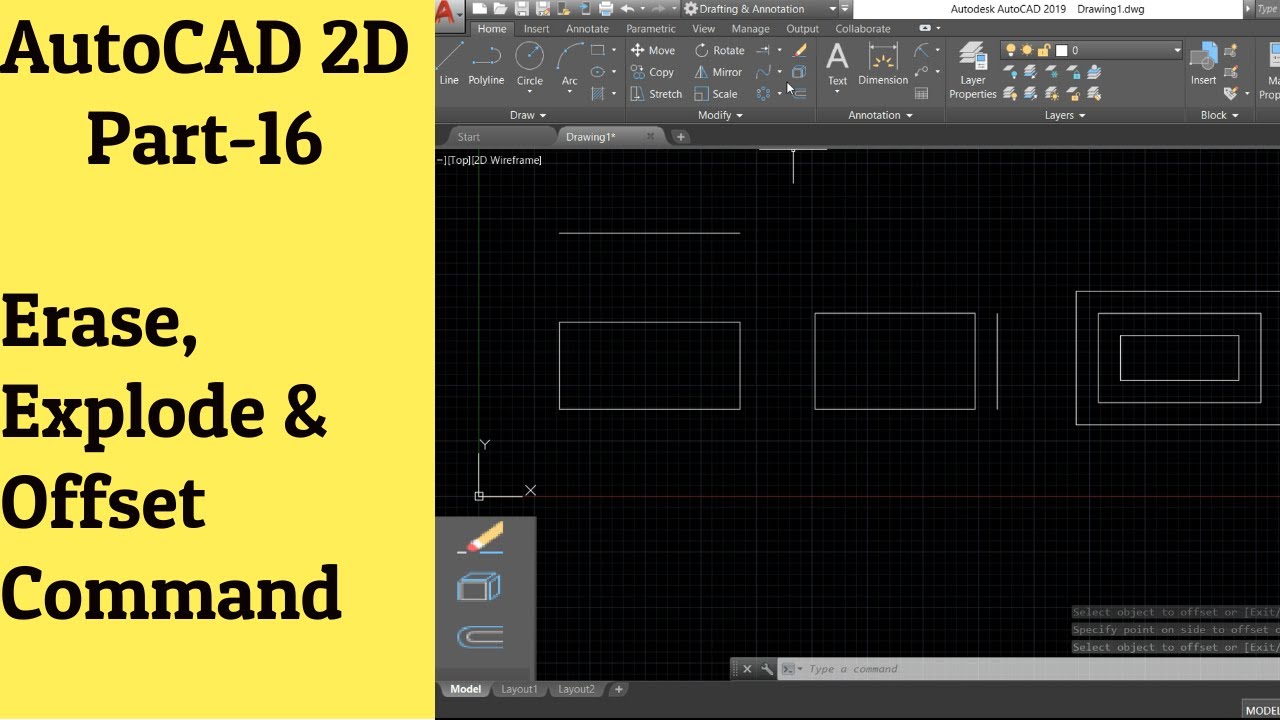Click the Insert block button
This screenshot has height=720, width=1280.
pyautogui.click(x=1204, y=64)
